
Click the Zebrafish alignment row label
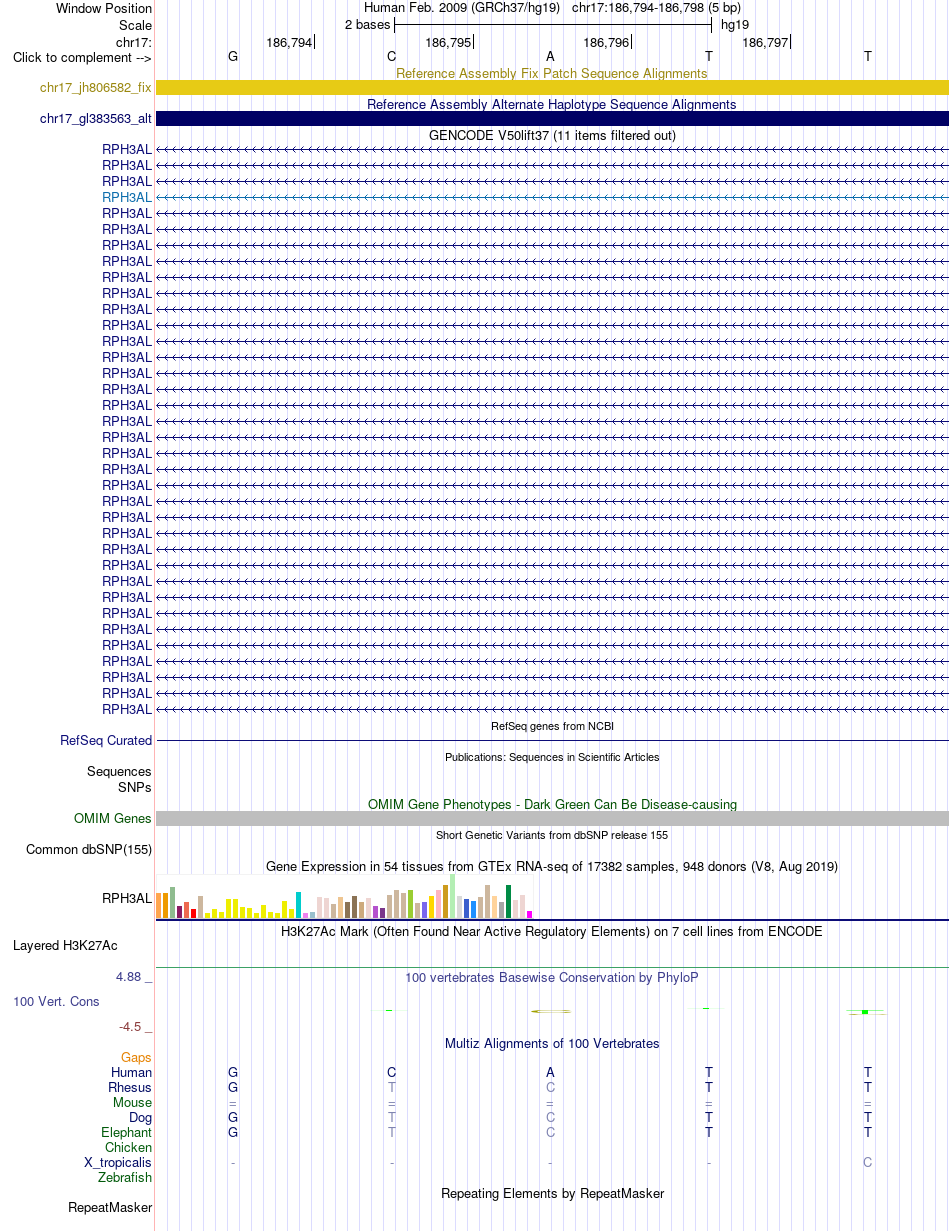pyautogui.click(x=125, y=1178)
